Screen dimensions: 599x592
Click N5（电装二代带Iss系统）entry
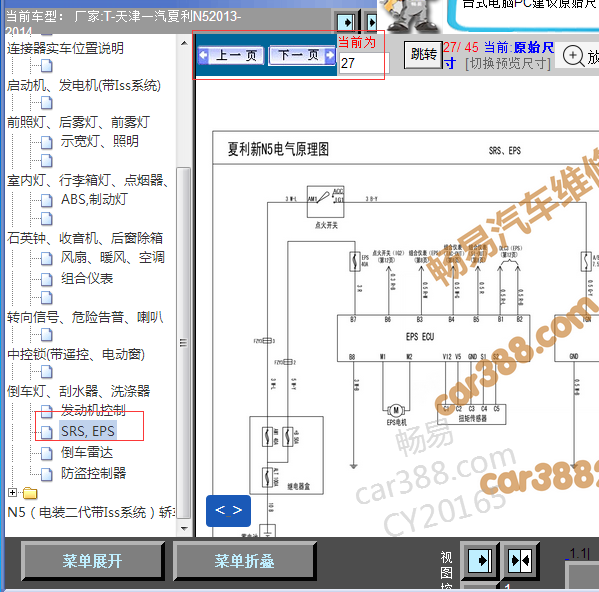click(91, 512)
